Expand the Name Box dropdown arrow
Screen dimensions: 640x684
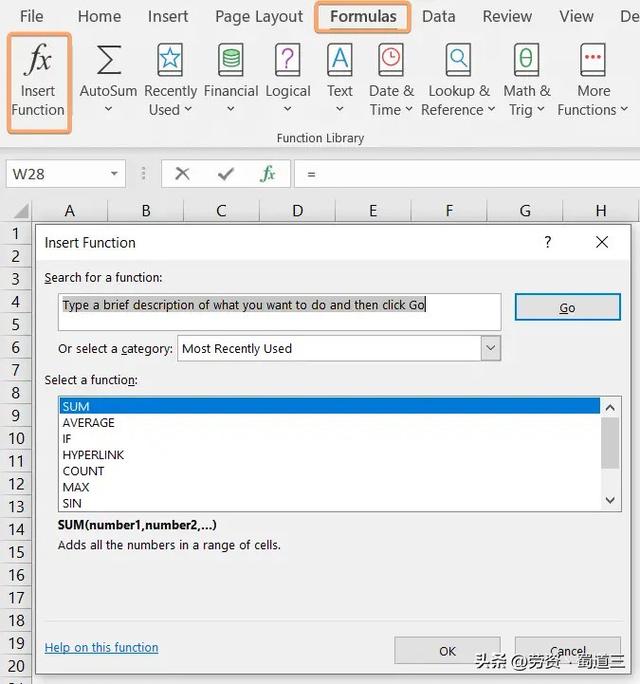click(x=114, y=174)
